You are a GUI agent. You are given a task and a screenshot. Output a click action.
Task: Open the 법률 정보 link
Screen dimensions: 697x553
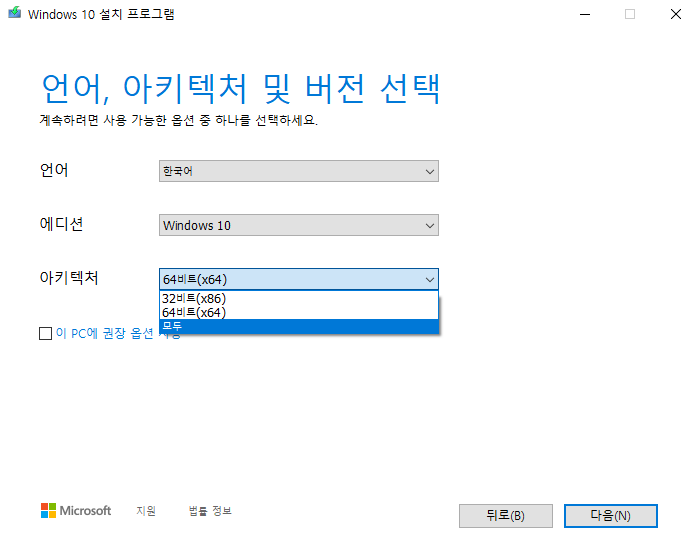point(210,511)
